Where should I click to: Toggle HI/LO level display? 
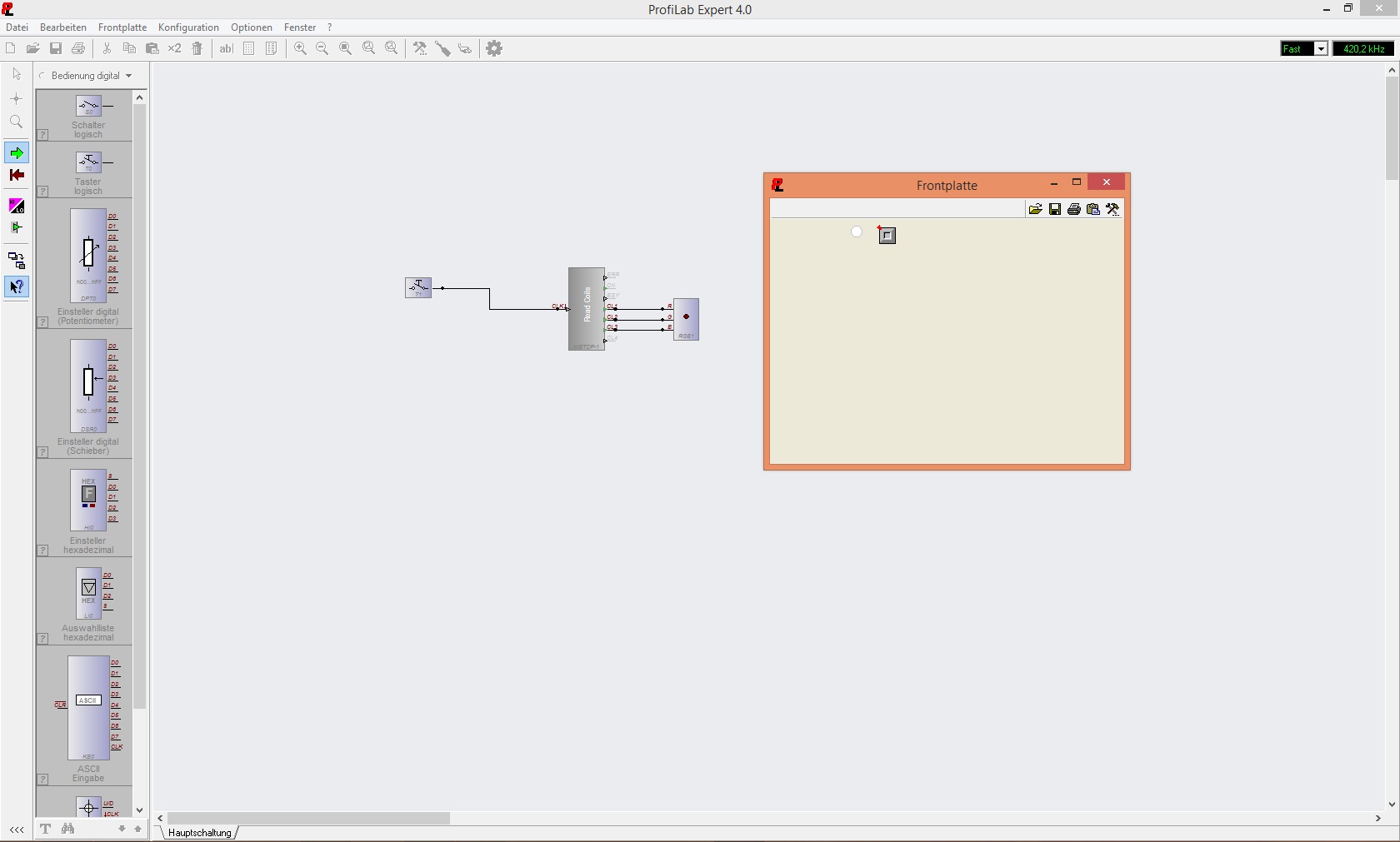pyautogui.click(x=17, y=206)
